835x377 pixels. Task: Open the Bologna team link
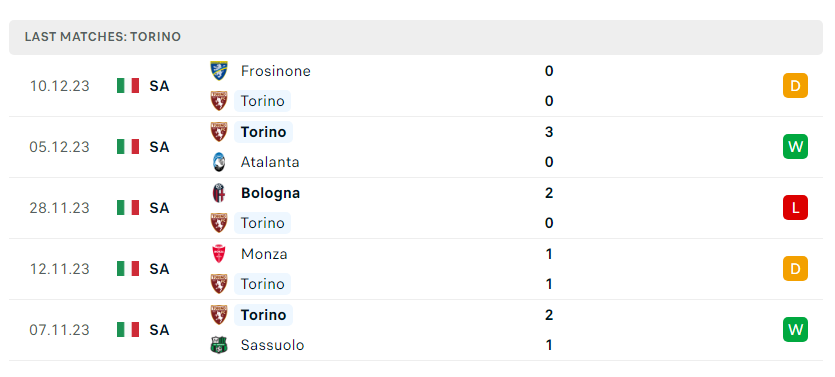(271, 193)
